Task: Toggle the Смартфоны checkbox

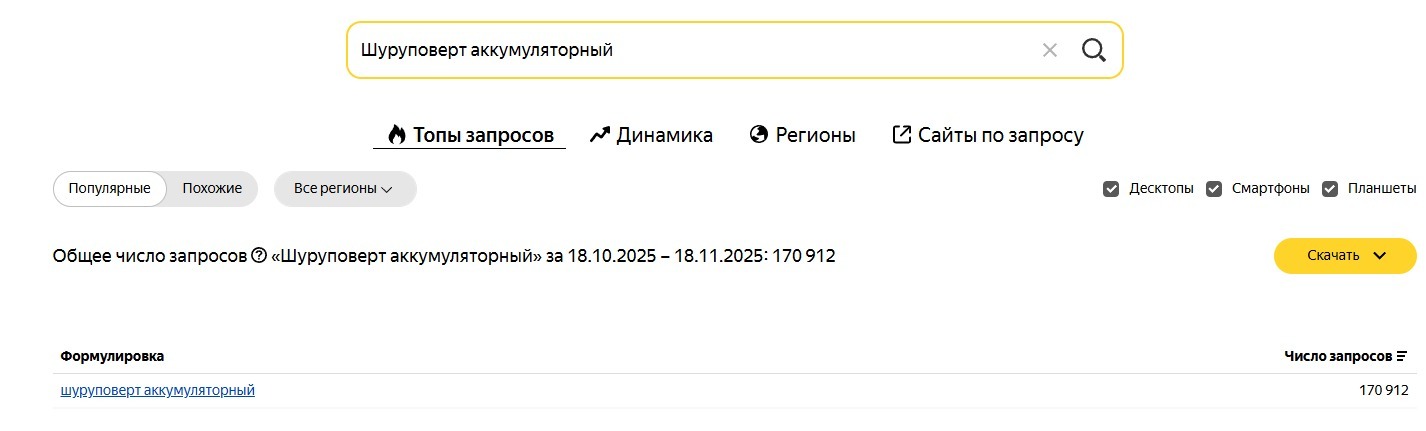Action: pyautogui.click(x=1214, y=189)
